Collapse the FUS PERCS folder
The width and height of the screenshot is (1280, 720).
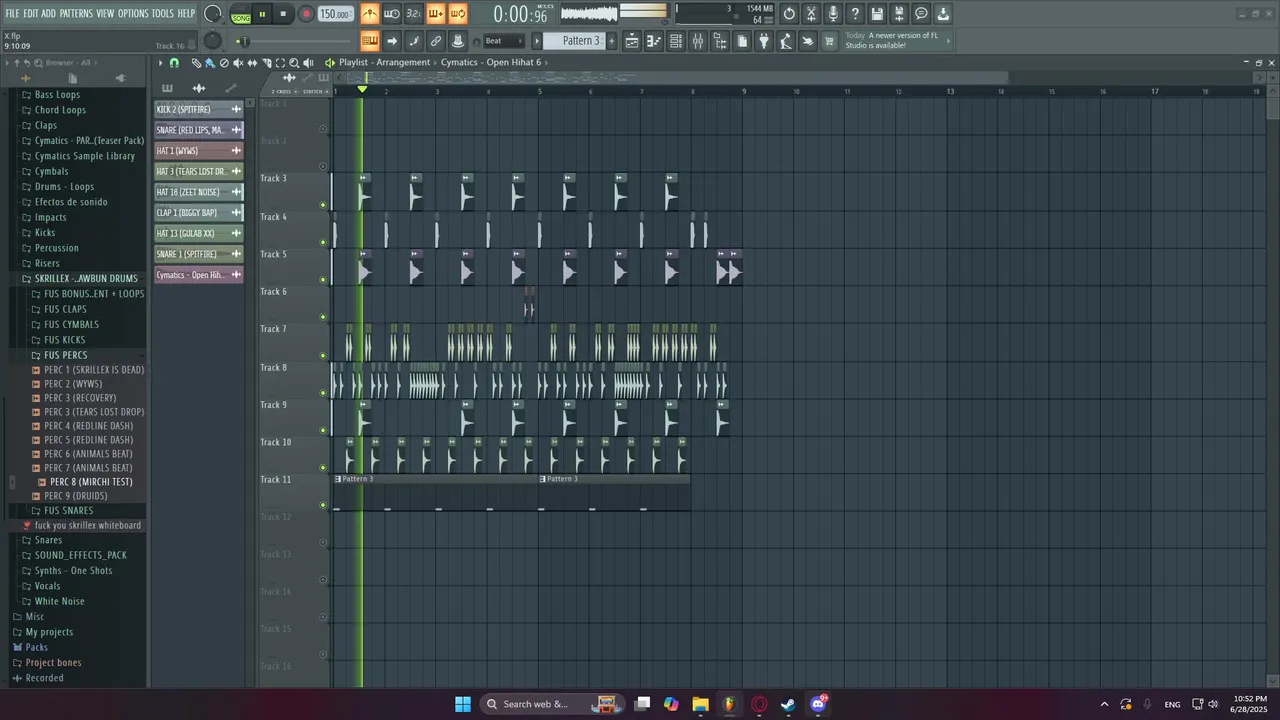coord(65,355)
